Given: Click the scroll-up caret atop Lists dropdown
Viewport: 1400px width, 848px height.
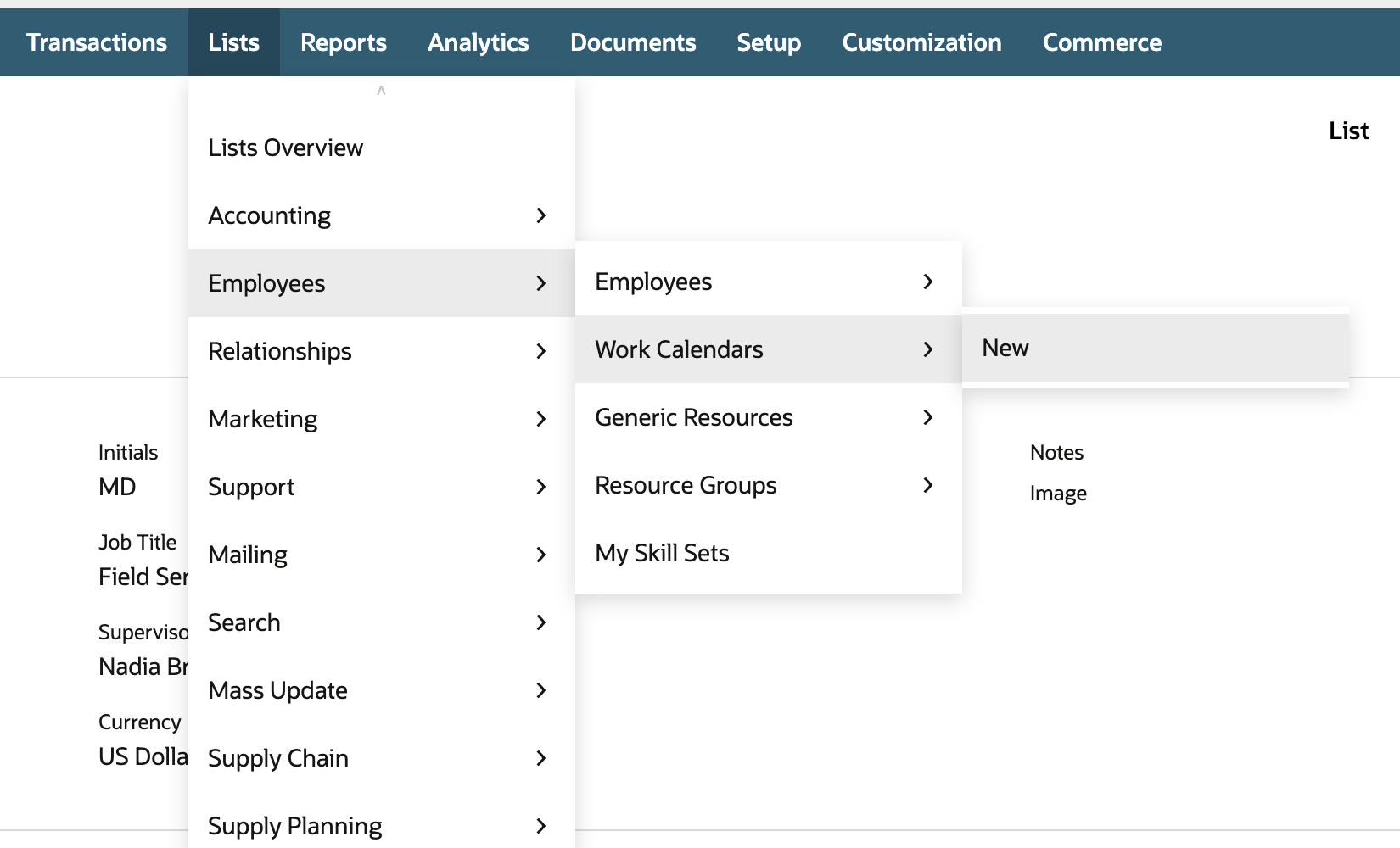Looking at the screenshot, I should coord(381,90).
